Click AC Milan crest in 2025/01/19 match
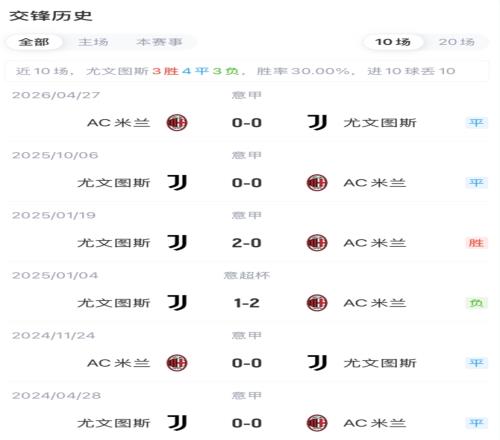The width and height of the screenshot is (500, 440). click(x=317, y=243)
